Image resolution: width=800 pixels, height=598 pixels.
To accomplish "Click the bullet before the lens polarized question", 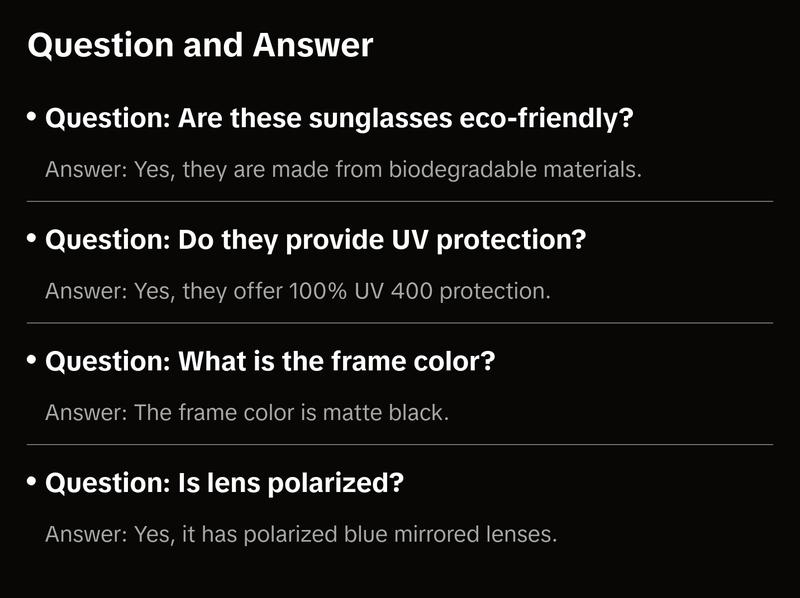I will [x=31, y=482].
